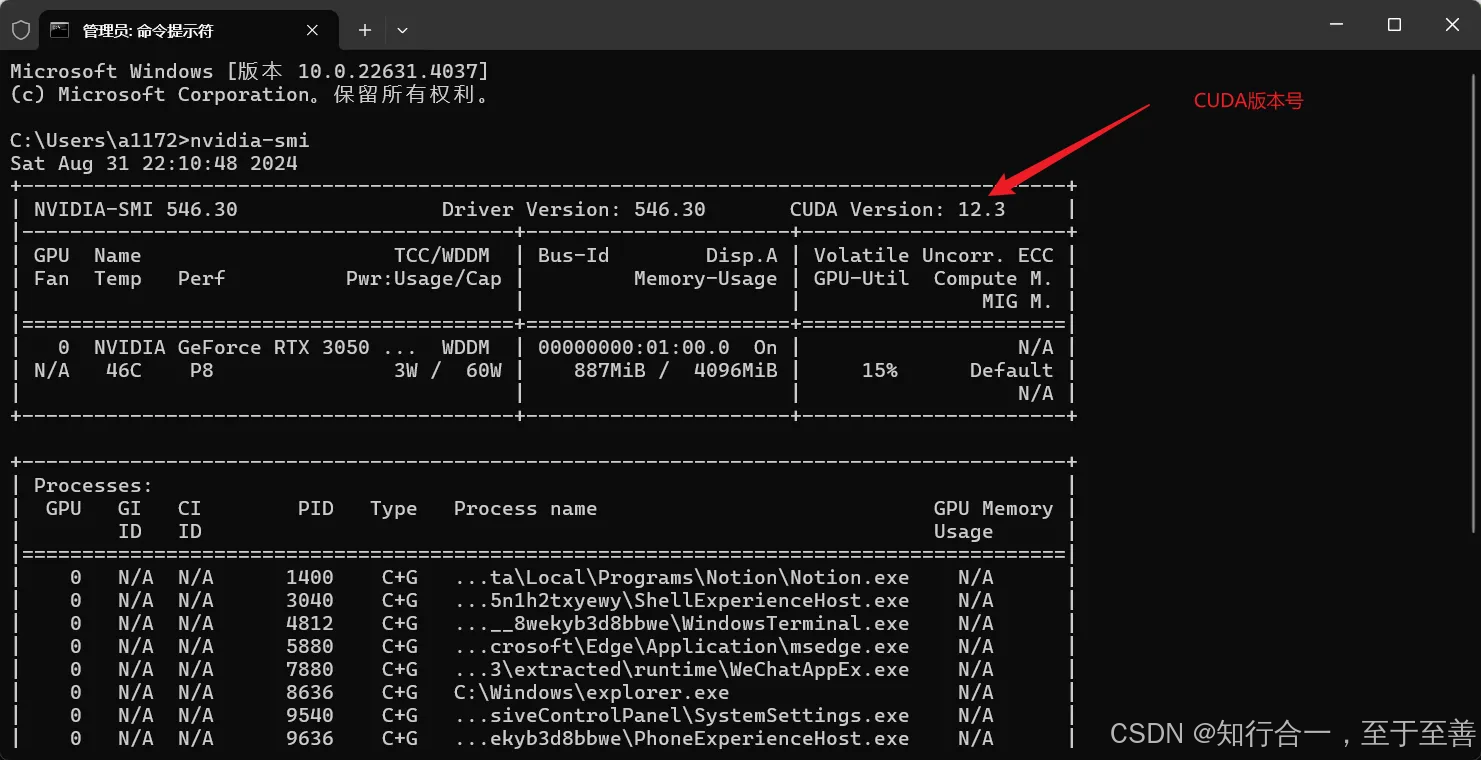Click the text 'Driver Version: 546.30'
Image resolution: width=1481 pixels, height=760 pixels.
click(x=573, y=209)
